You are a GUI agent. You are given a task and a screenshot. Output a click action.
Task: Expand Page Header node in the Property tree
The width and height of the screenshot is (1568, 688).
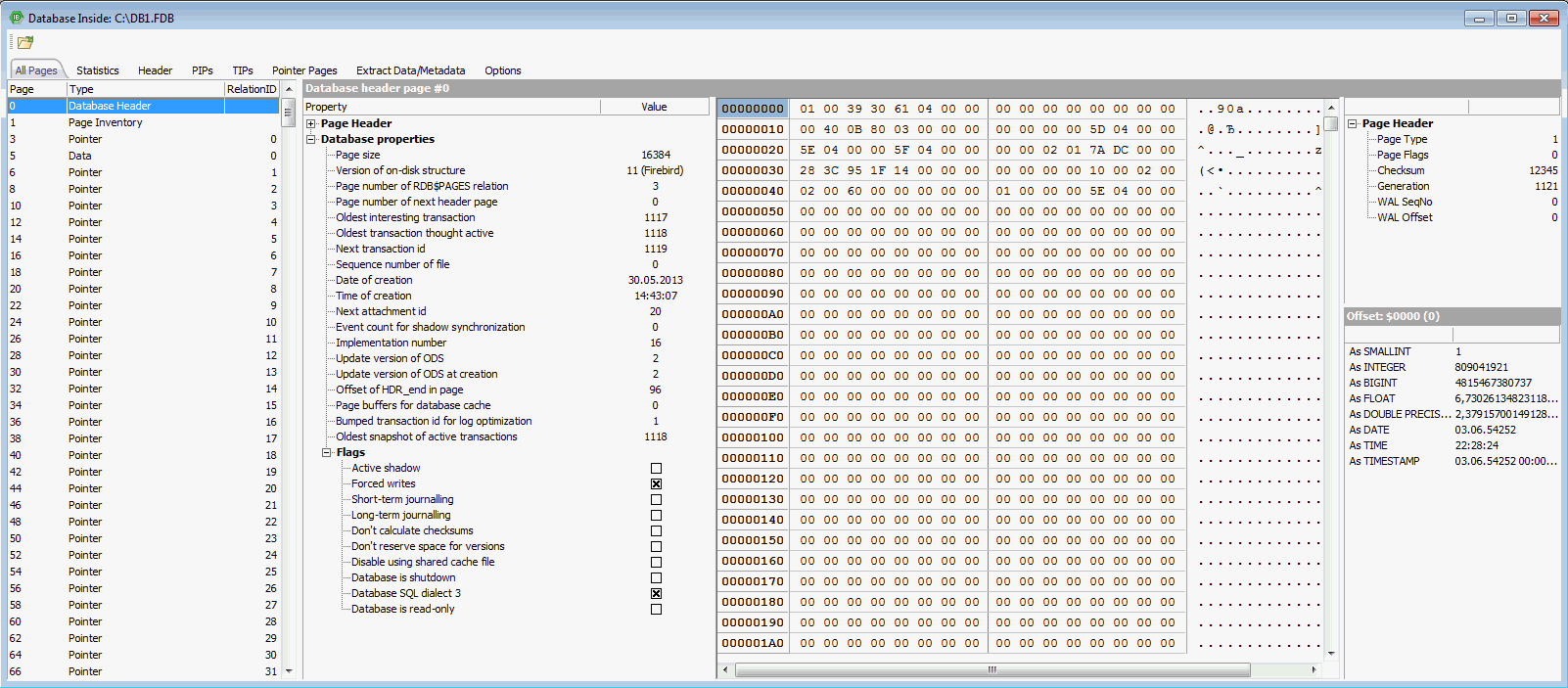point(311,123)
